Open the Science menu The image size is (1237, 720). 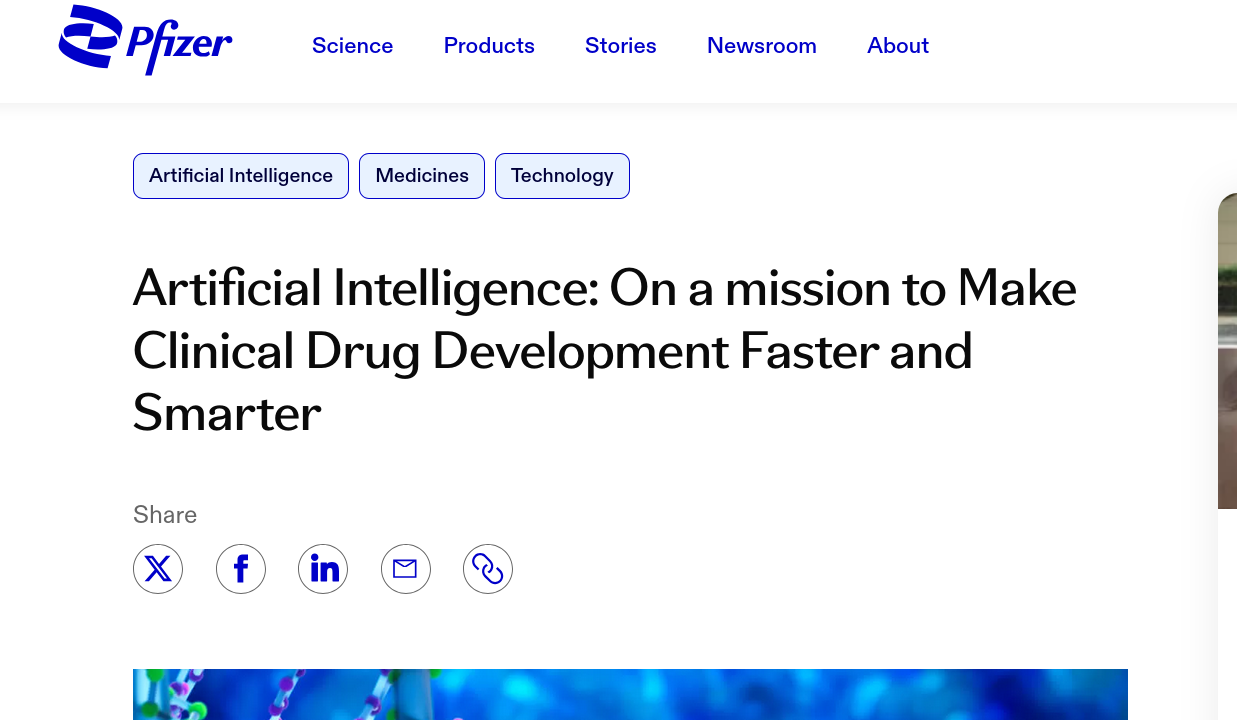[353, 46]
